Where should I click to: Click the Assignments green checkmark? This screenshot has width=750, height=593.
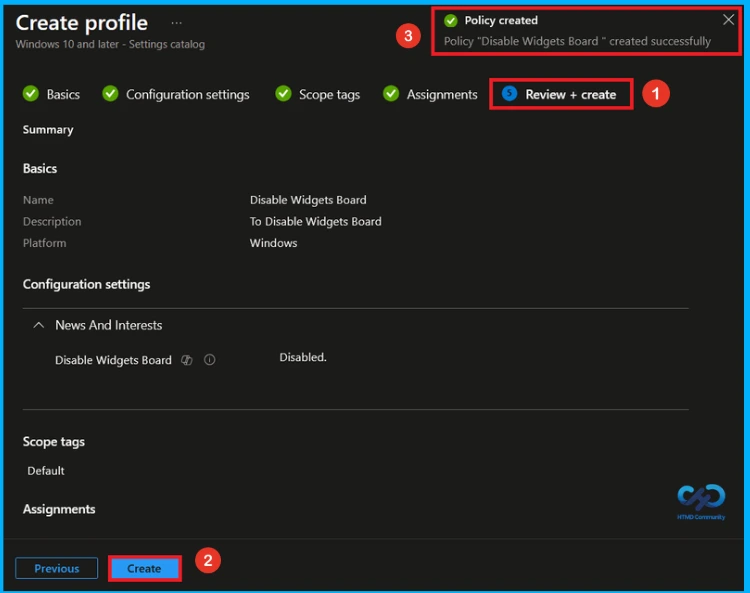click(391, 94)
